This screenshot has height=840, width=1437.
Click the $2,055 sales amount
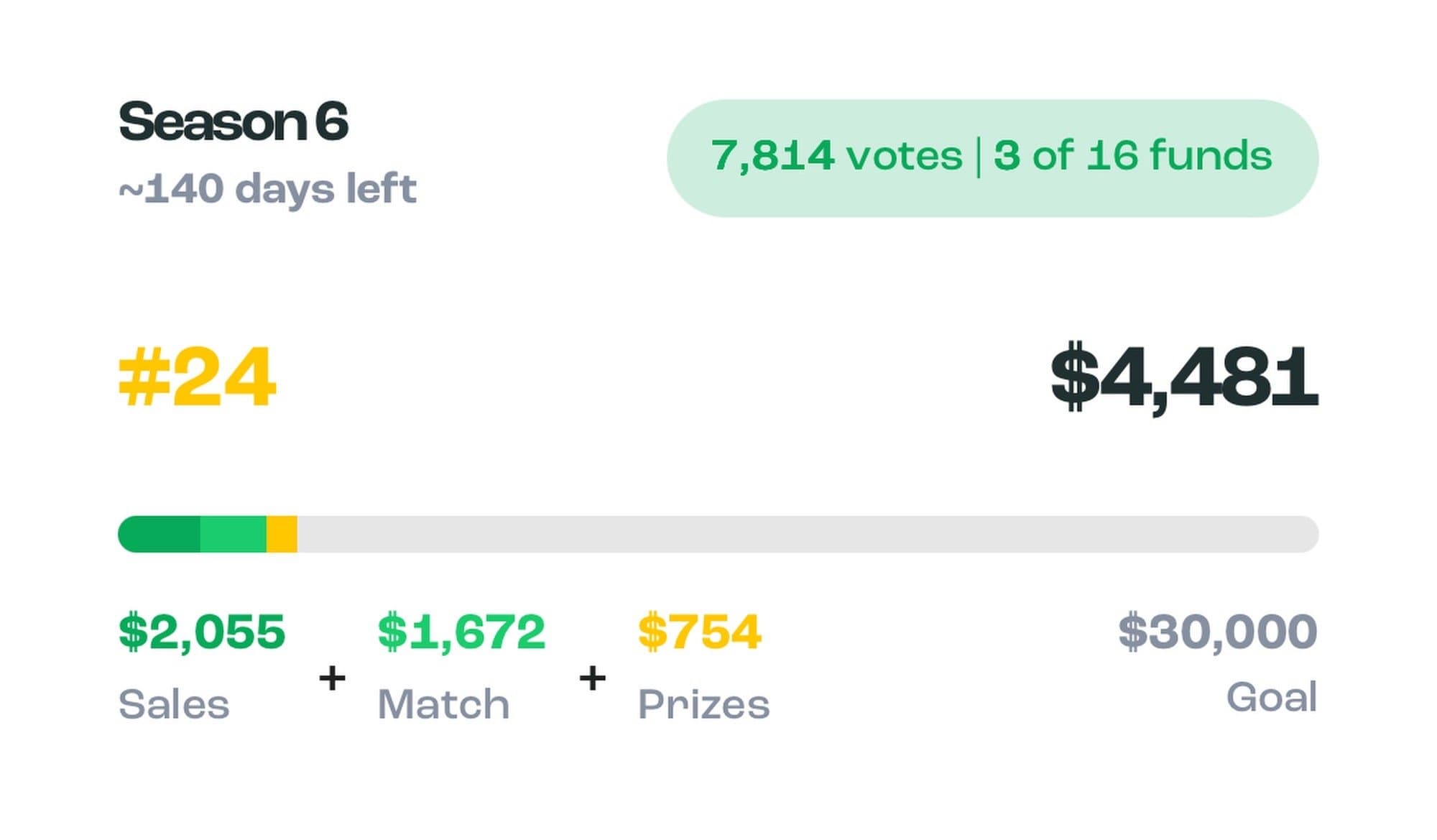(202, 632)
